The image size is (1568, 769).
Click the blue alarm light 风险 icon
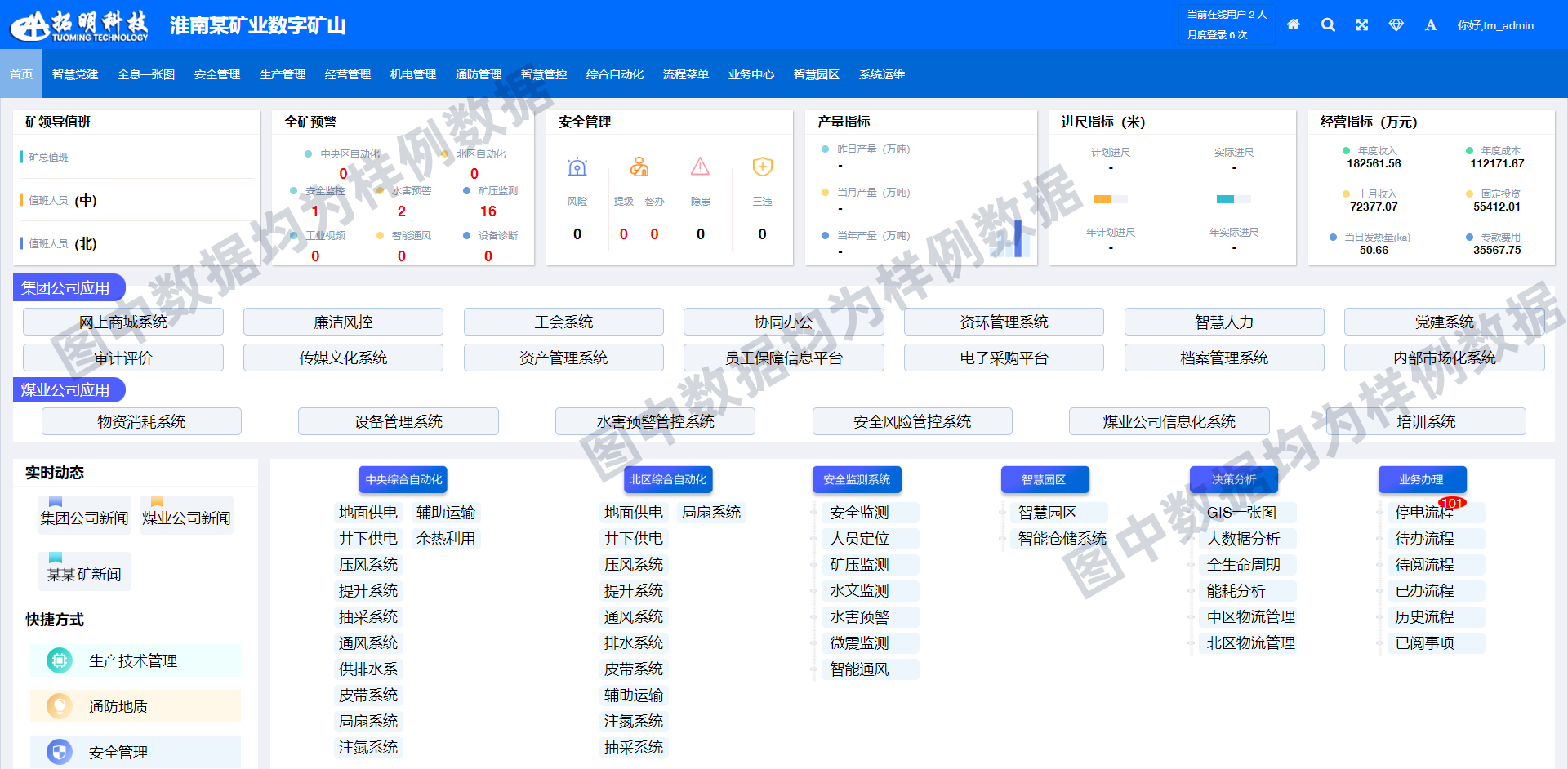(577, 167)
